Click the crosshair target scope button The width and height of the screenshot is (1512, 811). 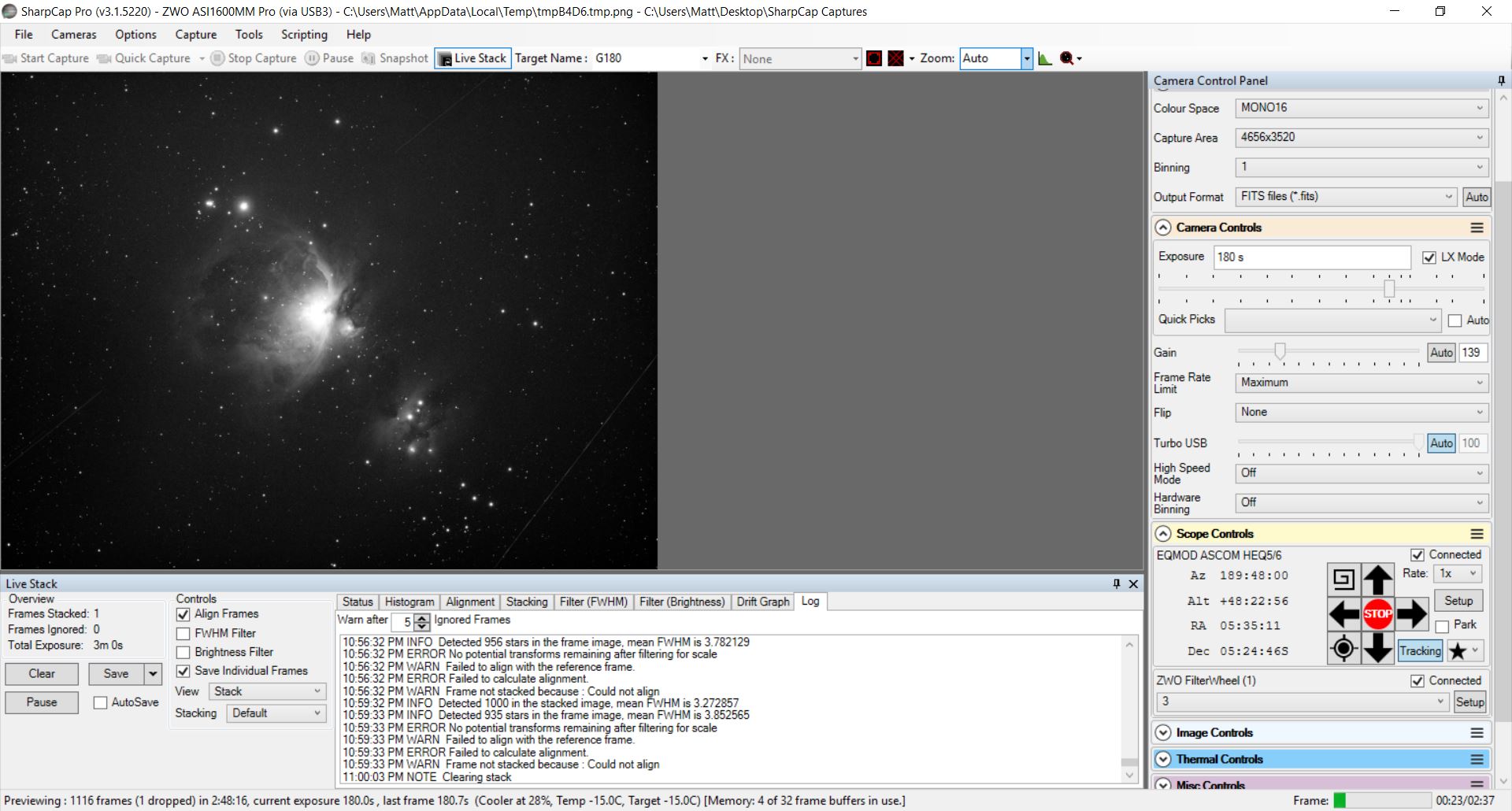click(x=1343, y=649)
